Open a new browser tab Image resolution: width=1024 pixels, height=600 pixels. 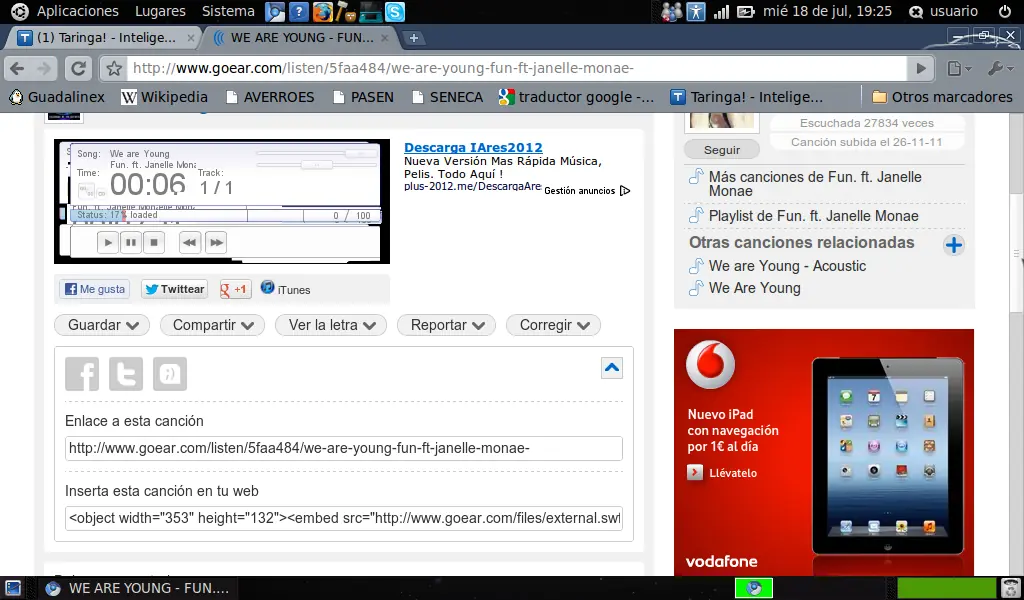click(413, 38)
